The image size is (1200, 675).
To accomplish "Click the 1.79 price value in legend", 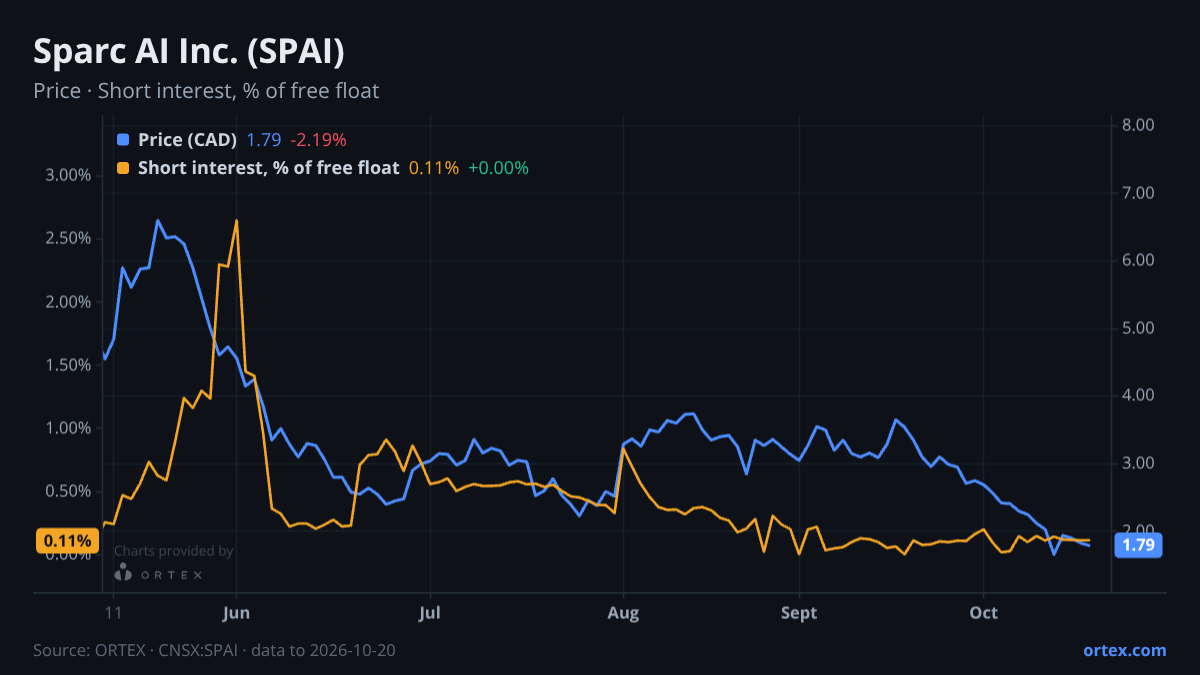I will (264, 140).
